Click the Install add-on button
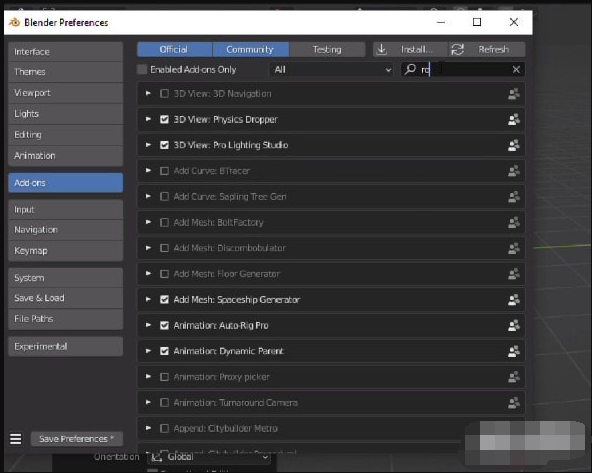 (x=410, y=49)
